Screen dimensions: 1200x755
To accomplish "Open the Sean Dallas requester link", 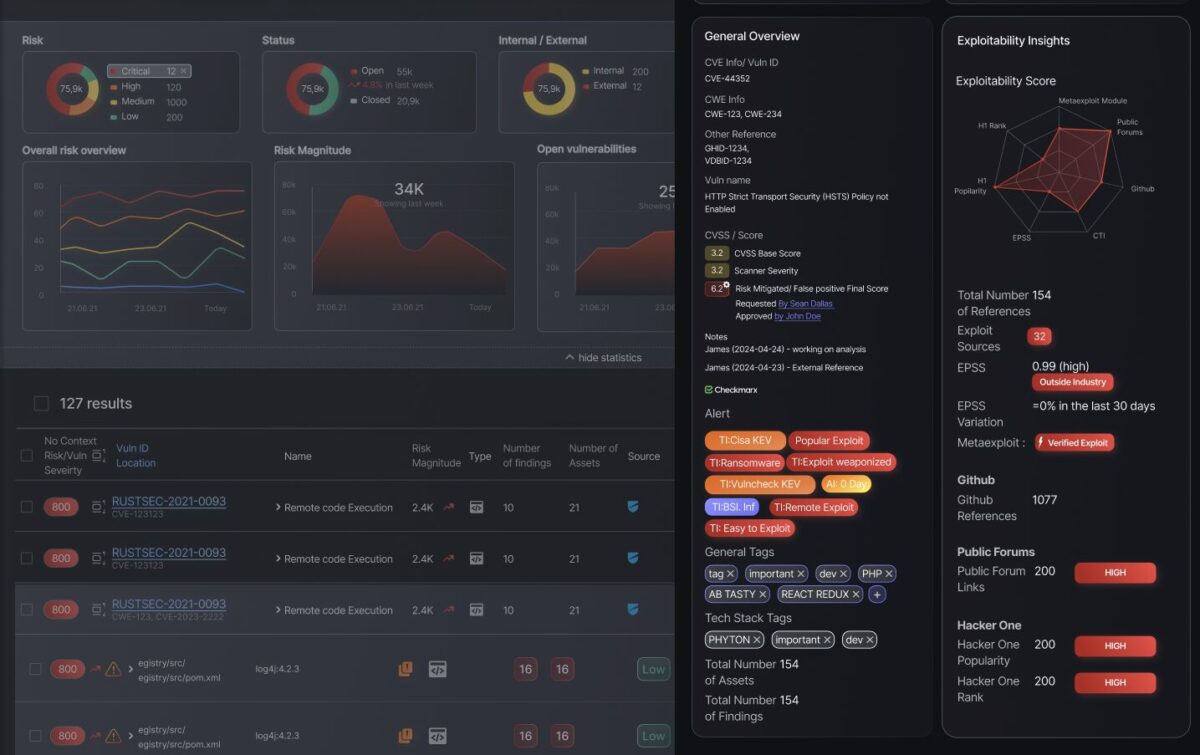I will coord(805,303).
